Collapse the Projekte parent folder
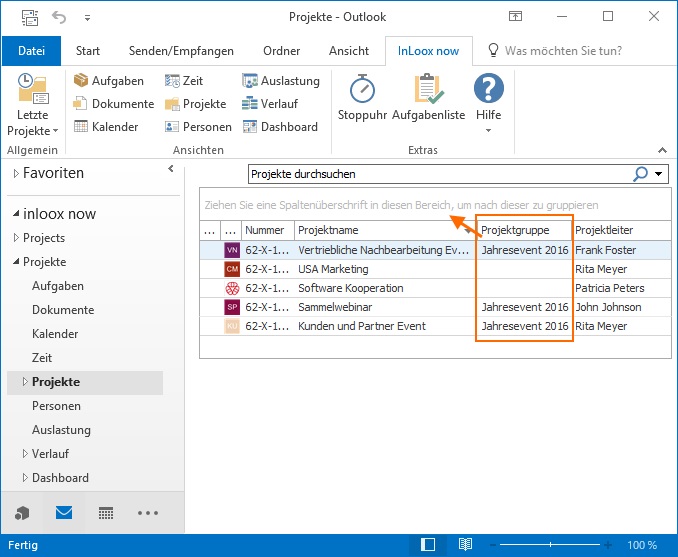Image resolution: width=678 pixels, height=557 pixels. pyautogui.click(x=16, y=261)
